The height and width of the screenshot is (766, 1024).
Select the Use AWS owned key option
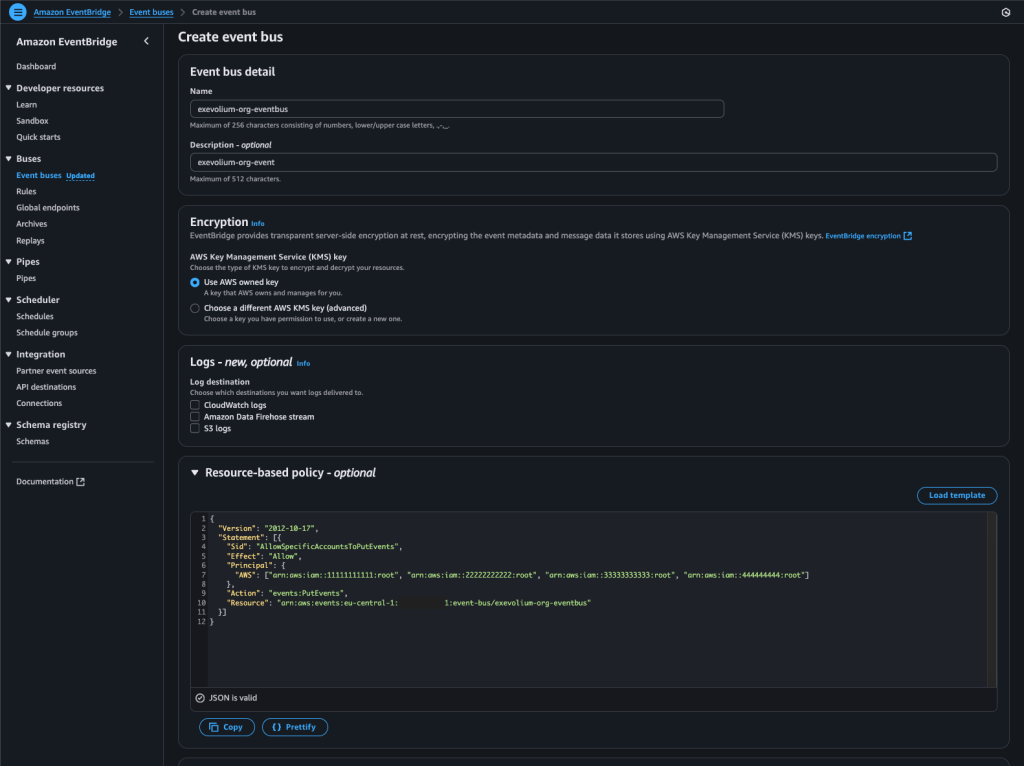[x=195, y=282]
